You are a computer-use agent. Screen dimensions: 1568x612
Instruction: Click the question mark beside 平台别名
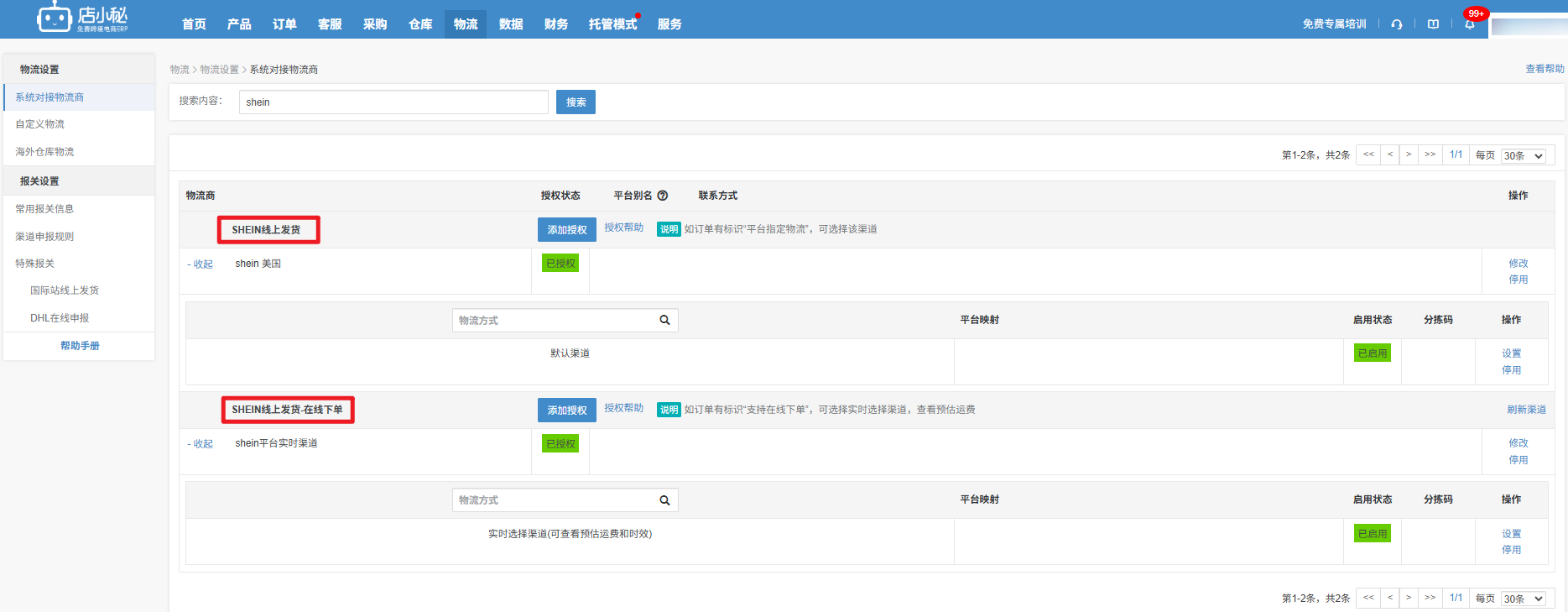coord(663,196)
